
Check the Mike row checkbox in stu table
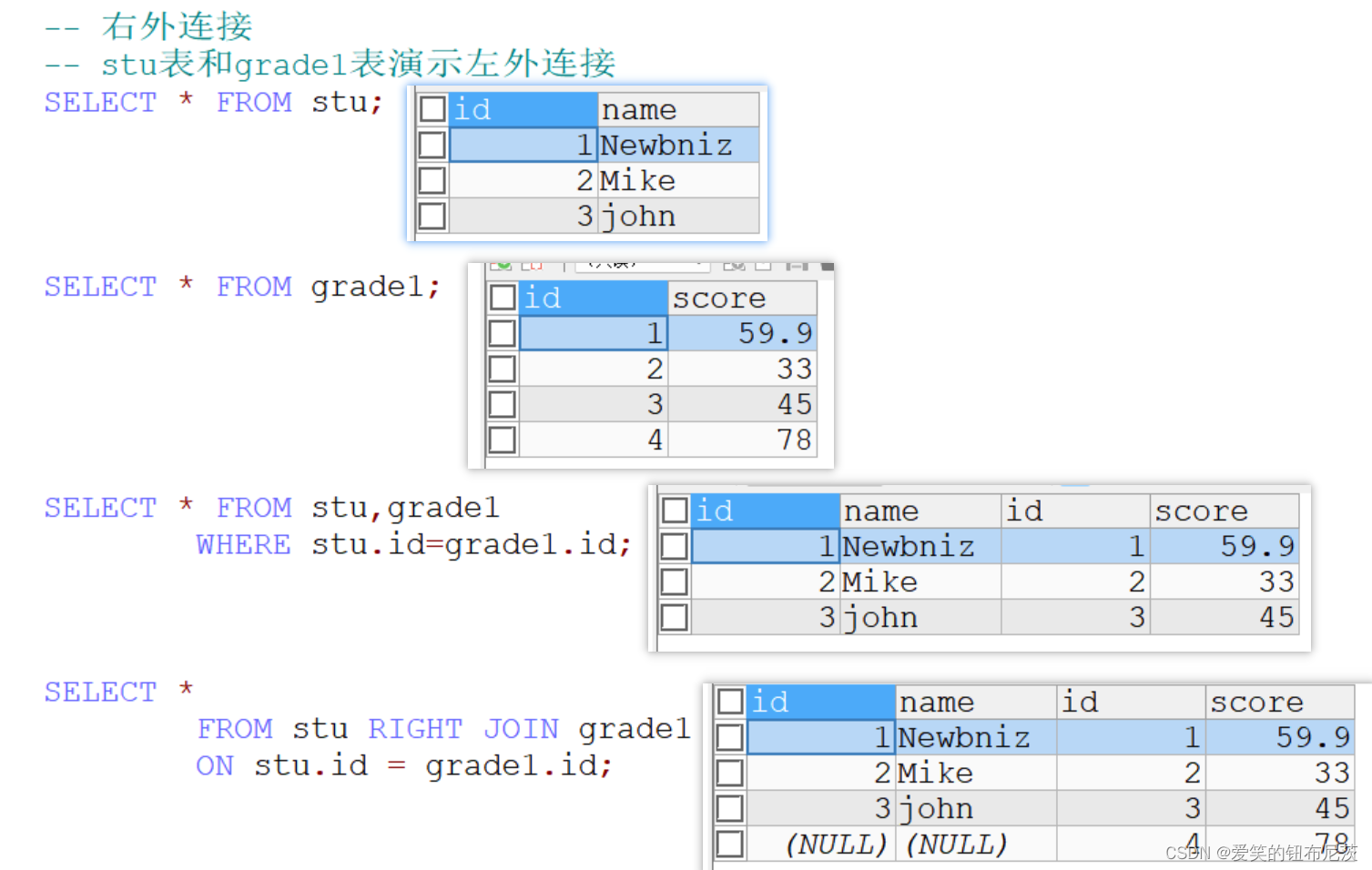tap(432, 180)
